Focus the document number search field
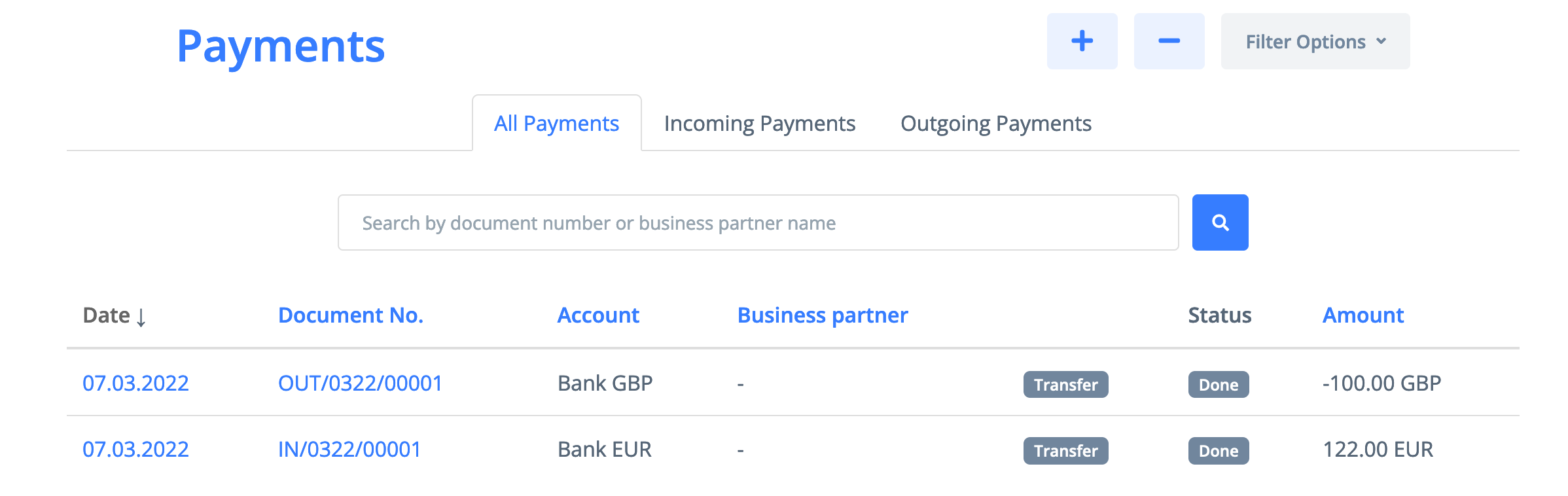Viewport: 1568px width, 496px height. point(758,222)
